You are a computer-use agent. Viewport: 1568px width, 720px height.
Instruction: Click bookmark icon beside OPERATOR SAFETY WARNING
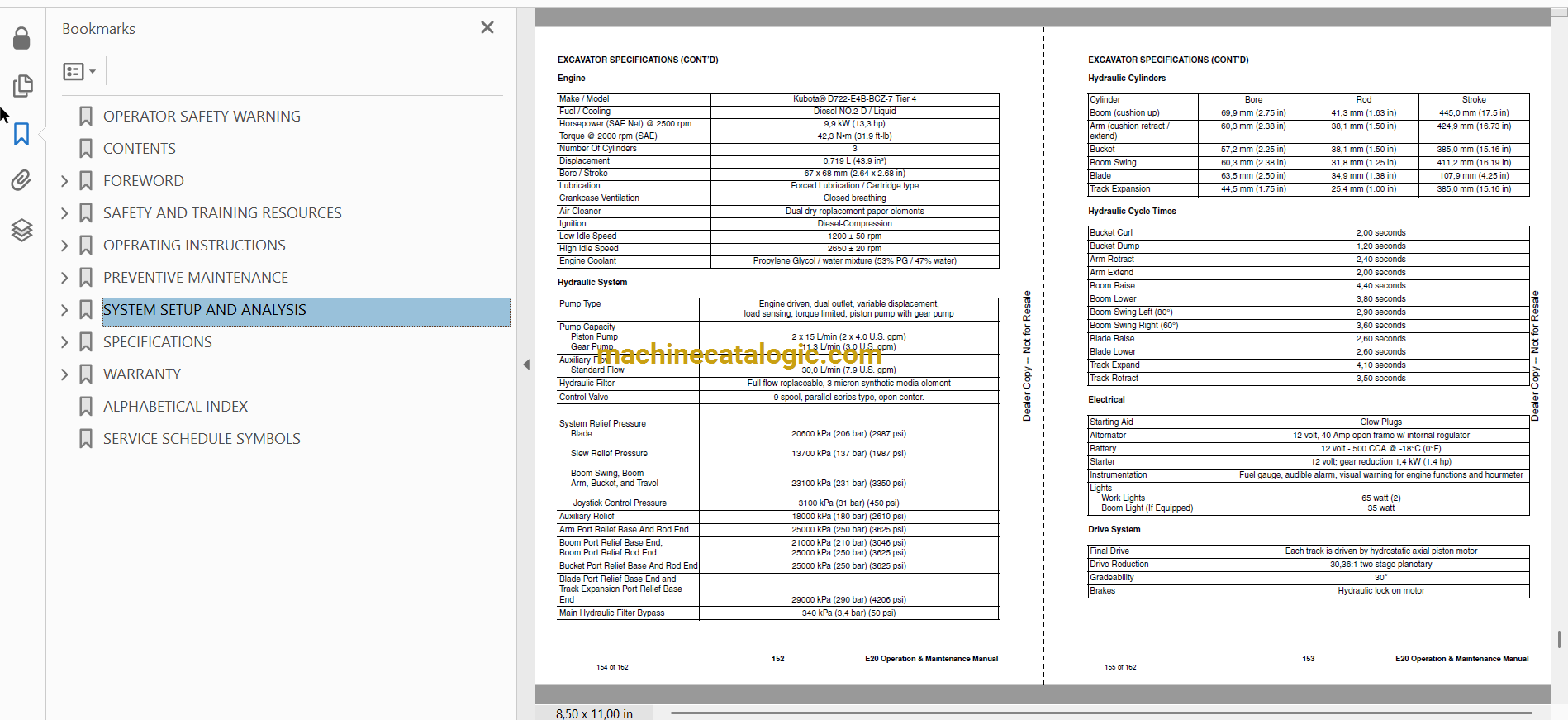point(86,117)
